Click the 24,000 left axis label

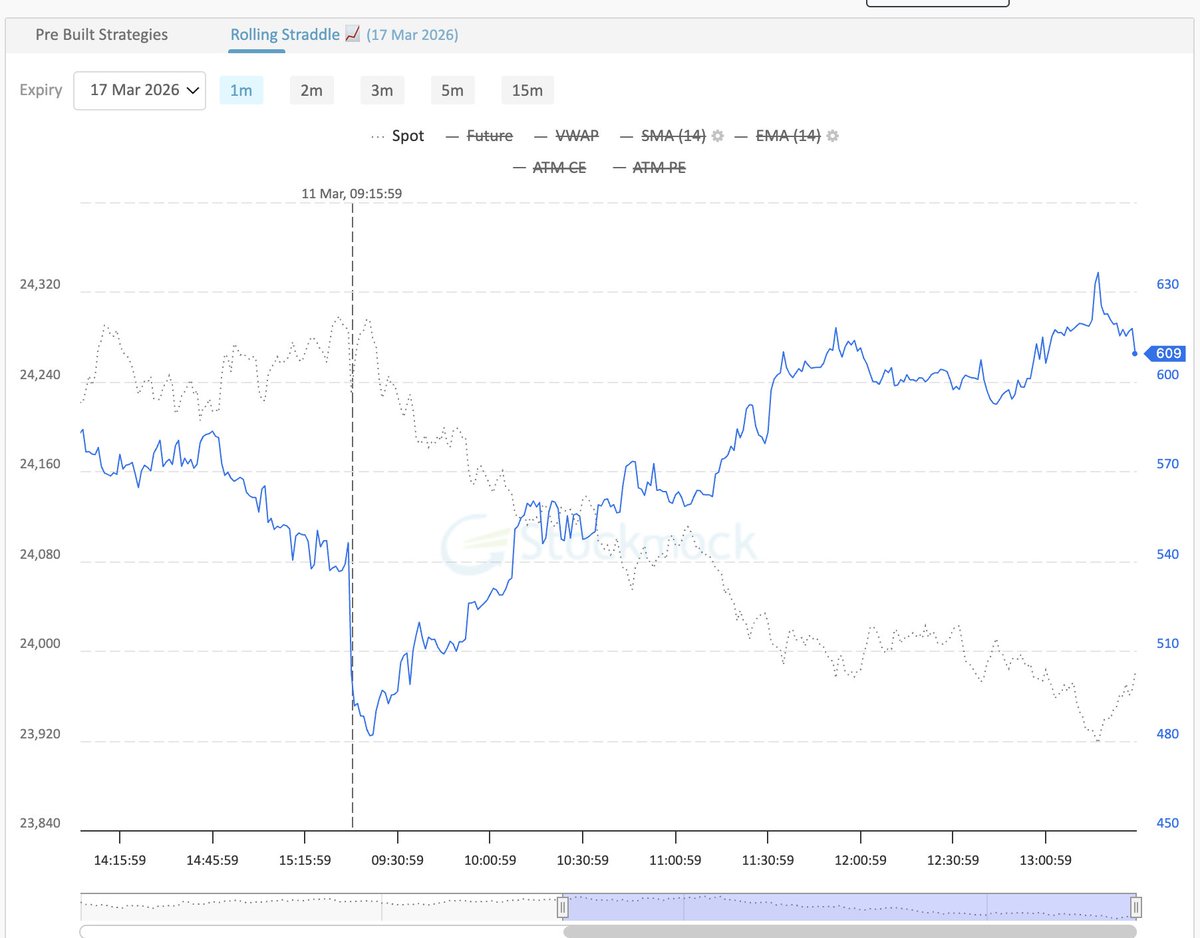point(40,643)
